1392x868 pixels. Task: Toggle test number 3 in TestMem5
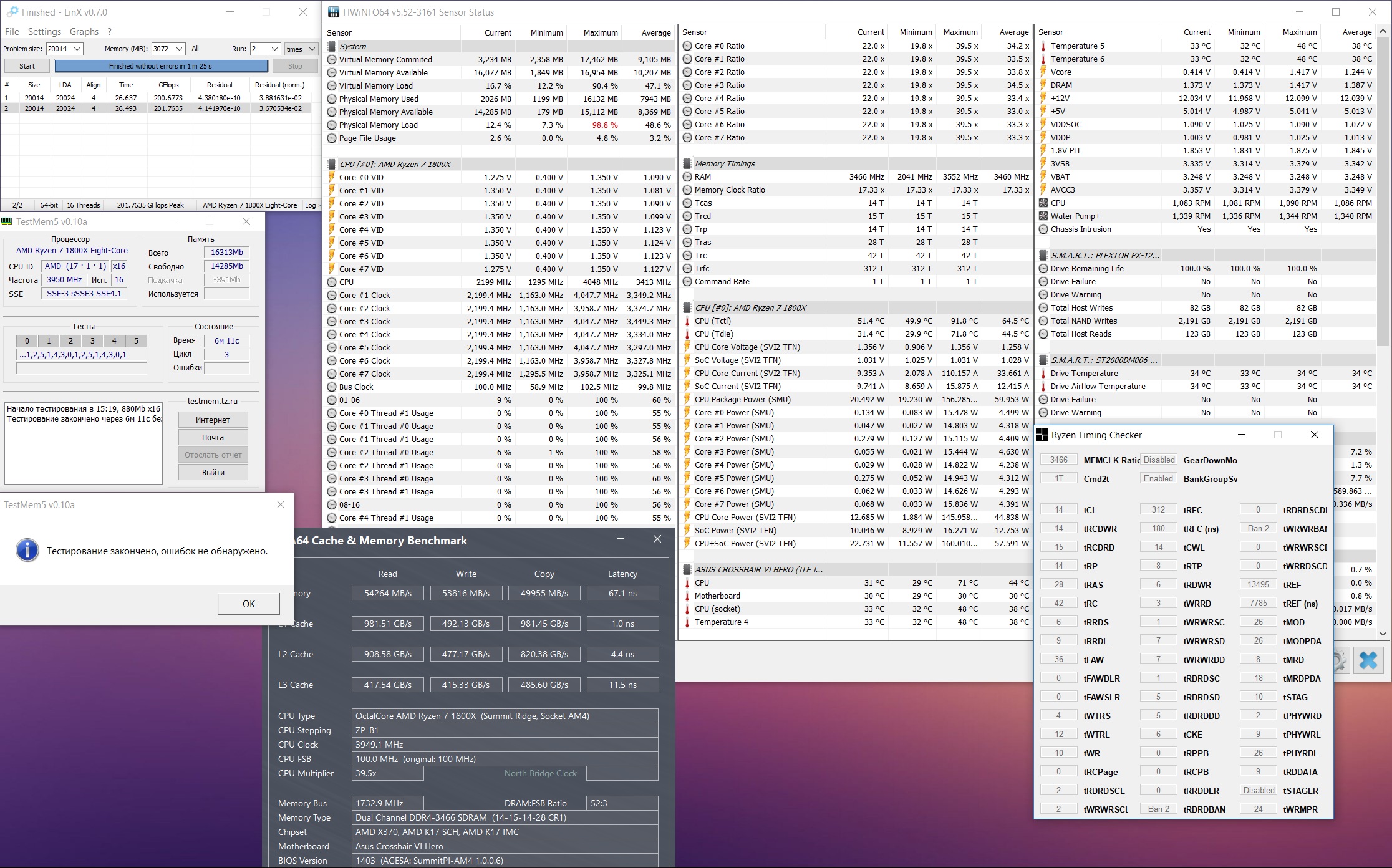(92, 340)
